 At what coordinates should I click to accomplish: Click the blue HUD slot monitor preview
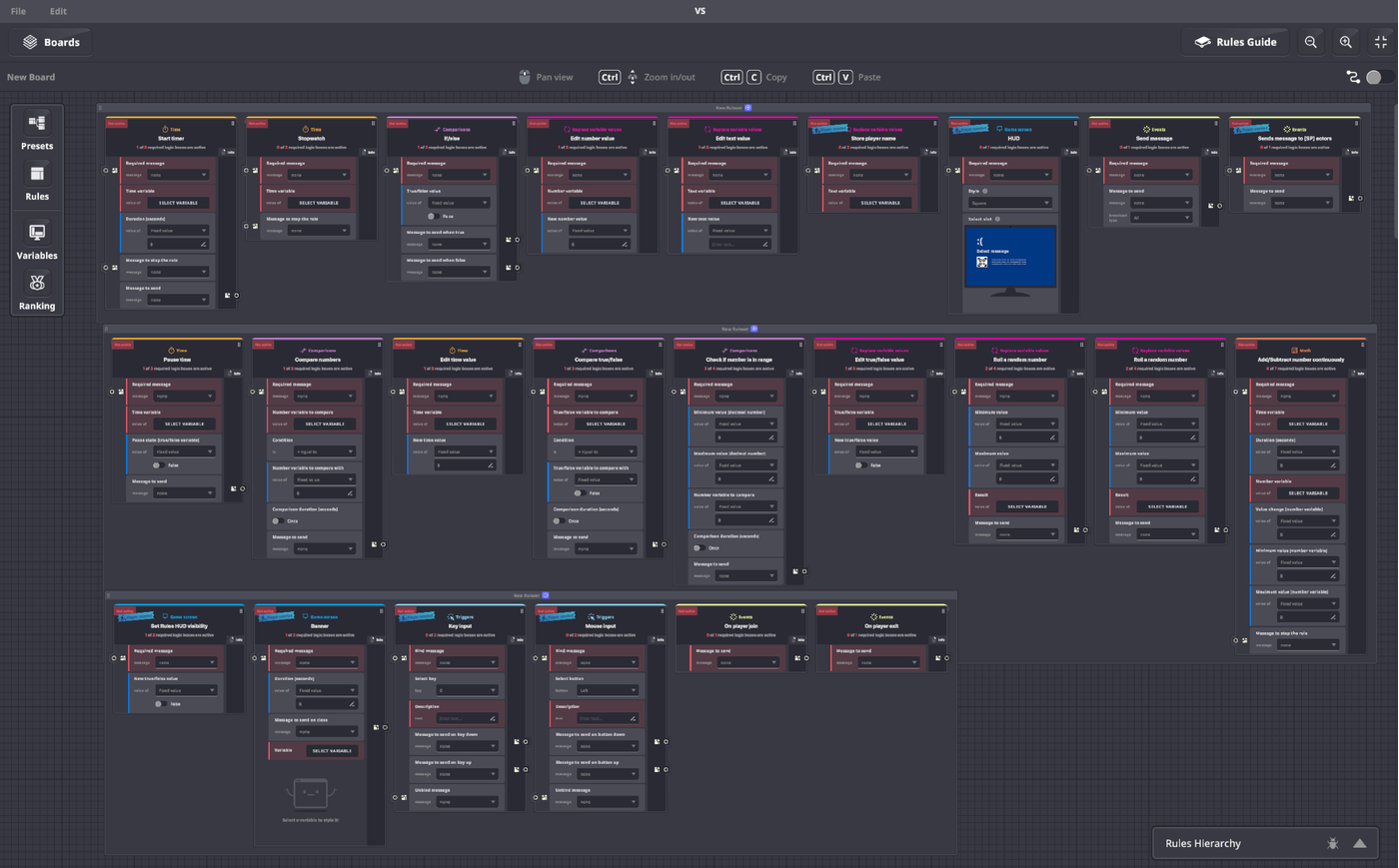[1010, 257]
